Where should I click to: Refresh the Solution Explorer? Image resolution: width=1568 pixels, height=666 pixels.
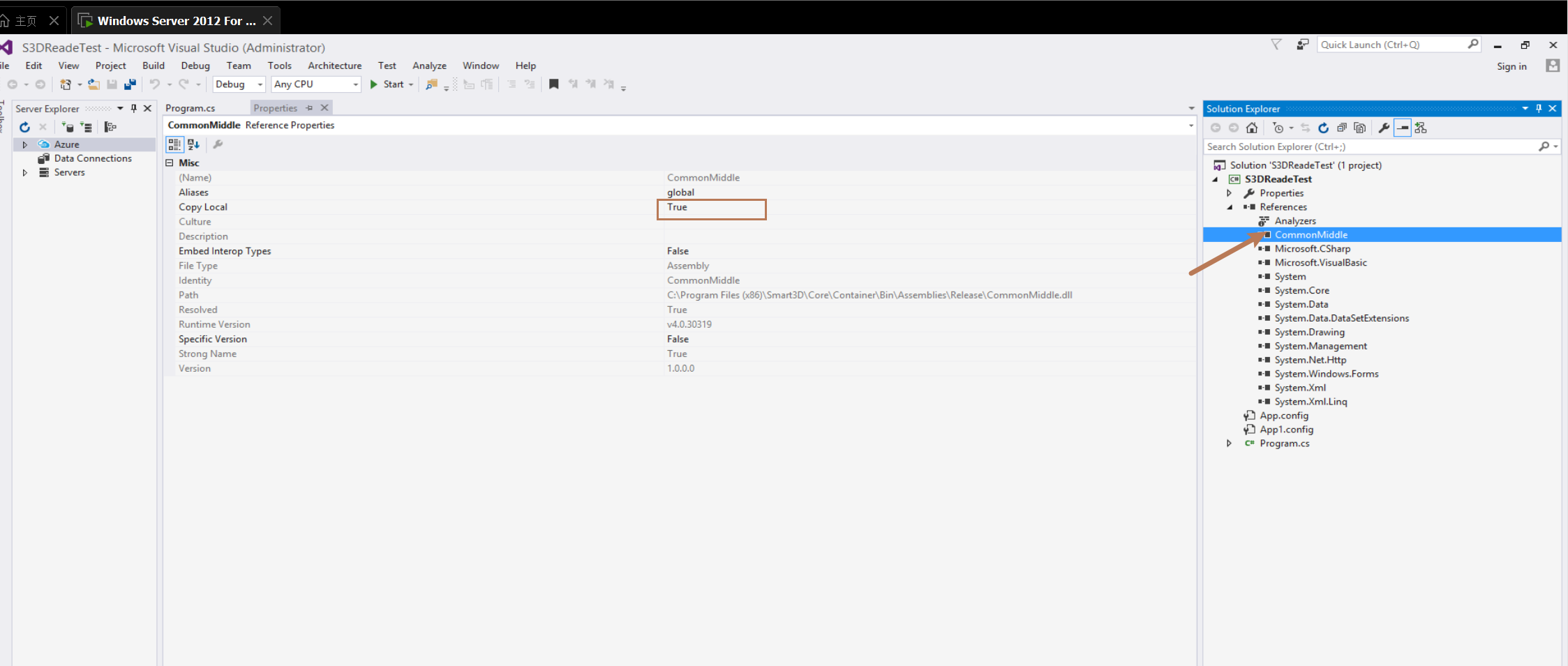tap(1323, 128)
